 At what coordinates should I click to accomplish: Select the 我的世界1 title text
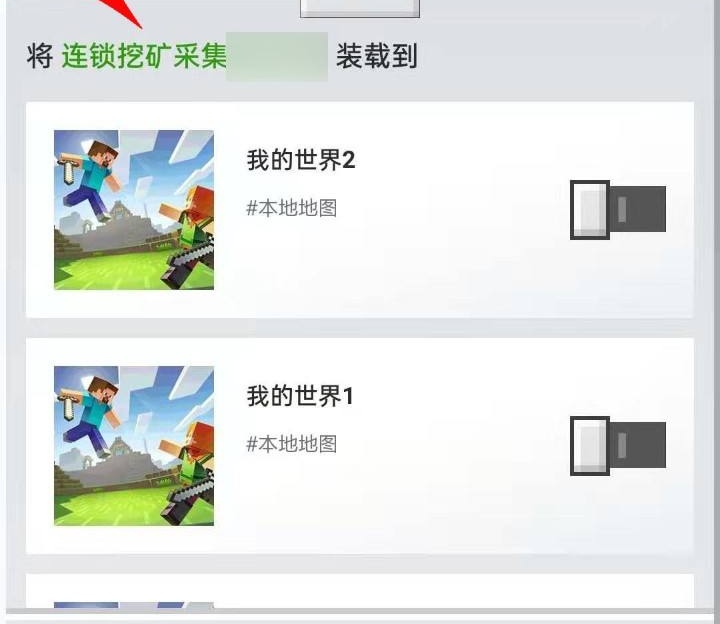[300, 396]
